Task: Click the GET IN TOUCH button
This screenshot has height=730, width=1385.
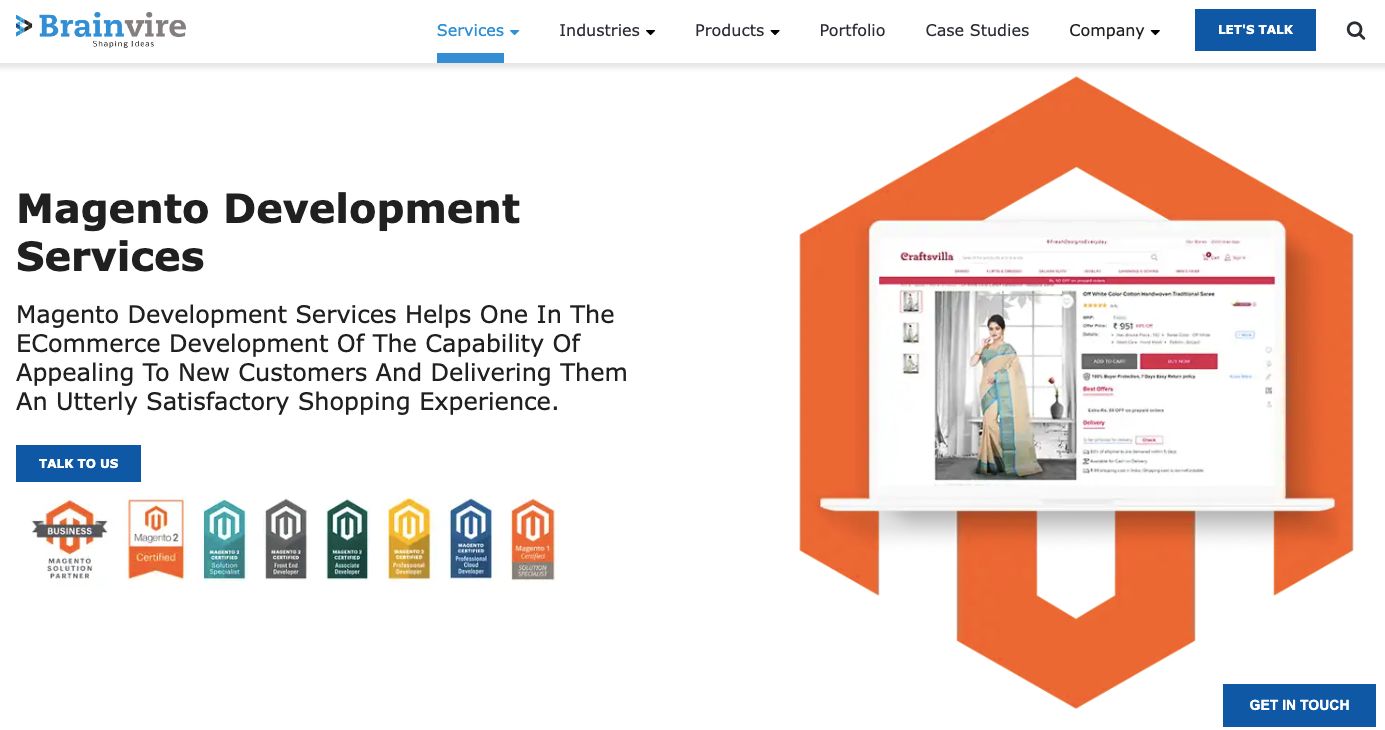Action: pos(1299,705)
